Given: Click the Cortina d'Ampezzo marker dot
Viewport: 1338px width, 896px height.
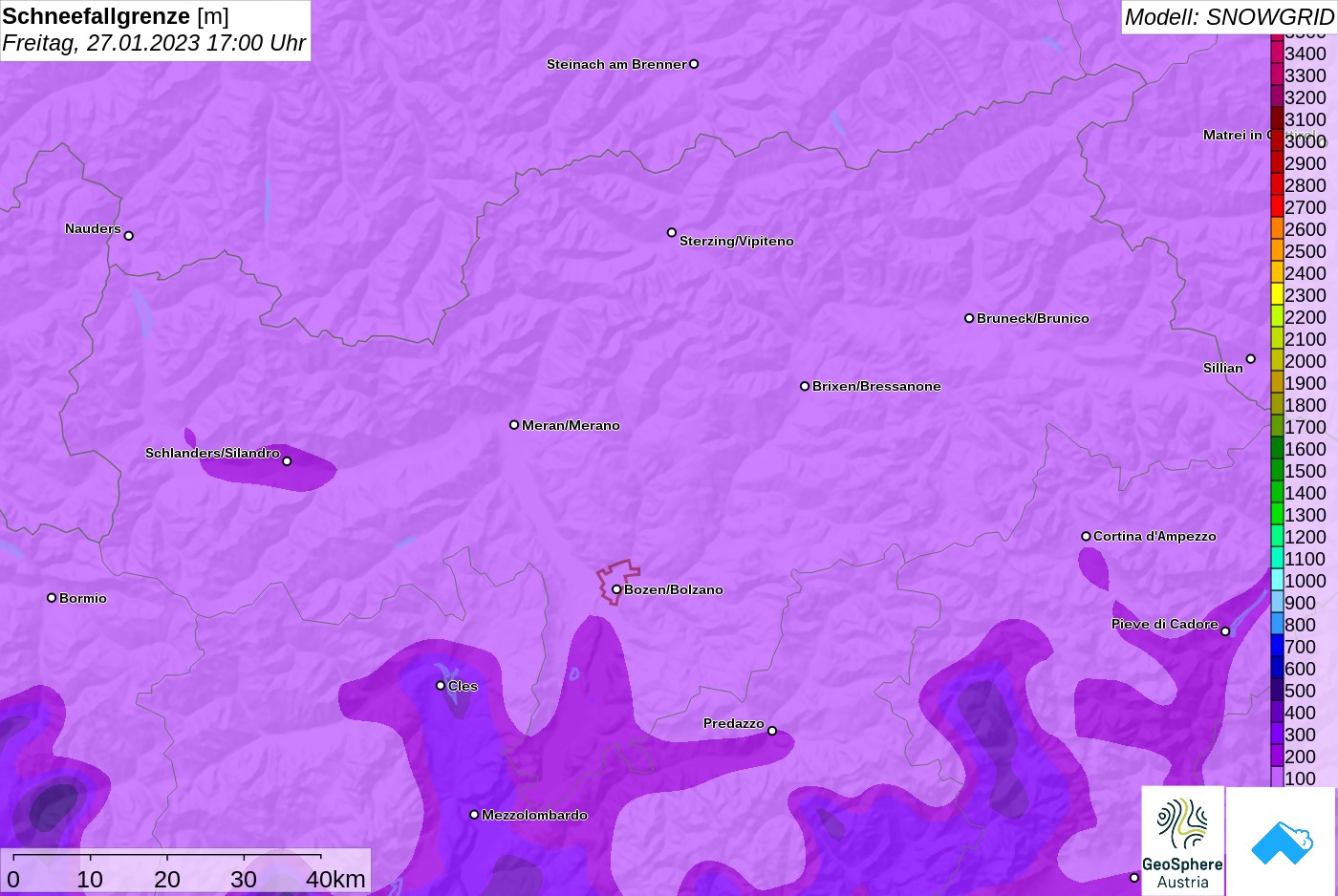Looking at the screenshot, I should [x=1086, y=536].
